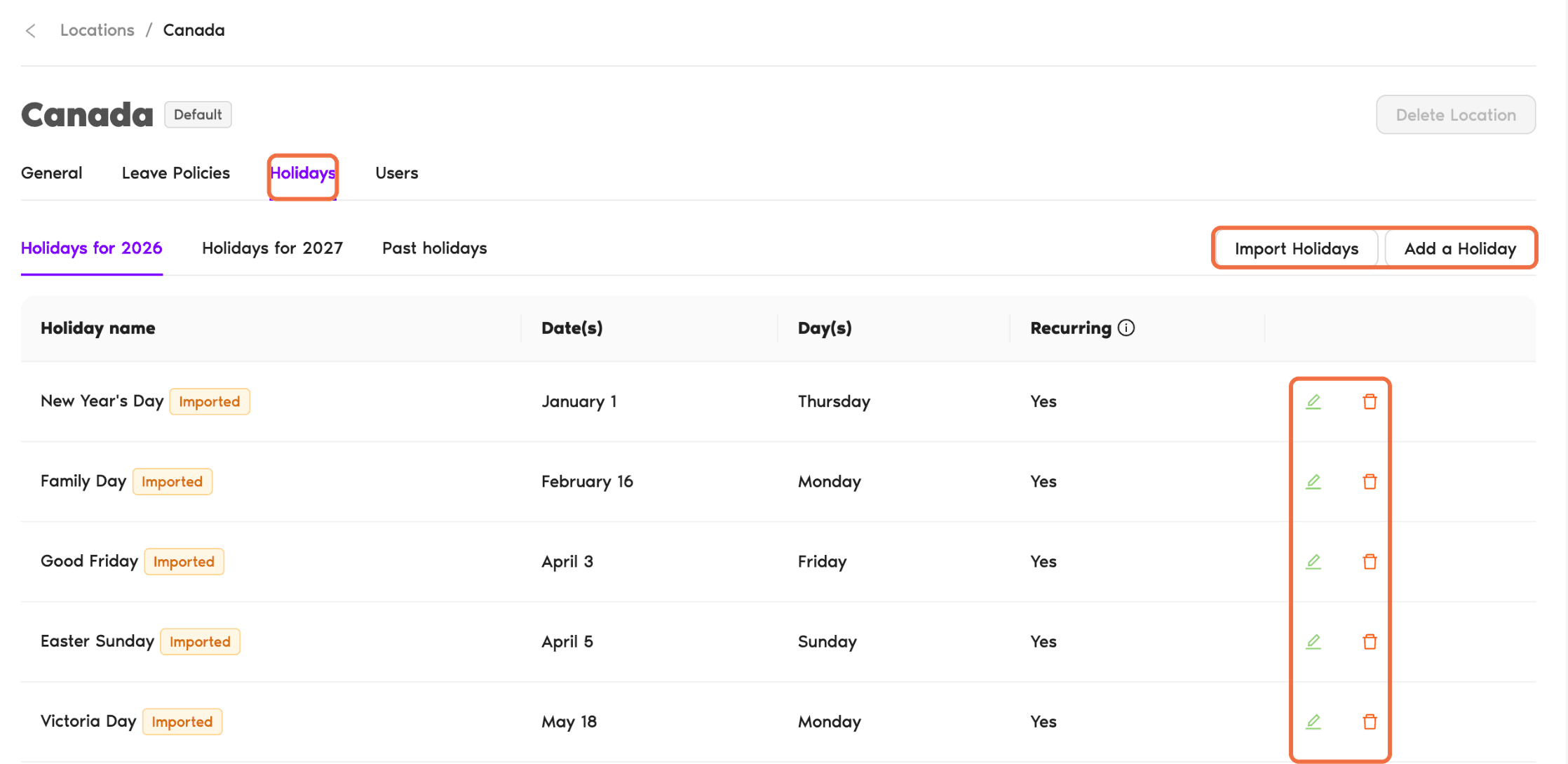
Task: Click the Recurring column header
Action: pos(1071,328)
